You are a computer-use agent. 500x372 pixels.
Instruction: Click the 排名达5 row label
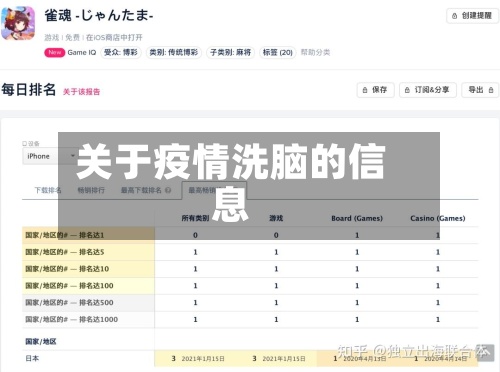point(88,252)
